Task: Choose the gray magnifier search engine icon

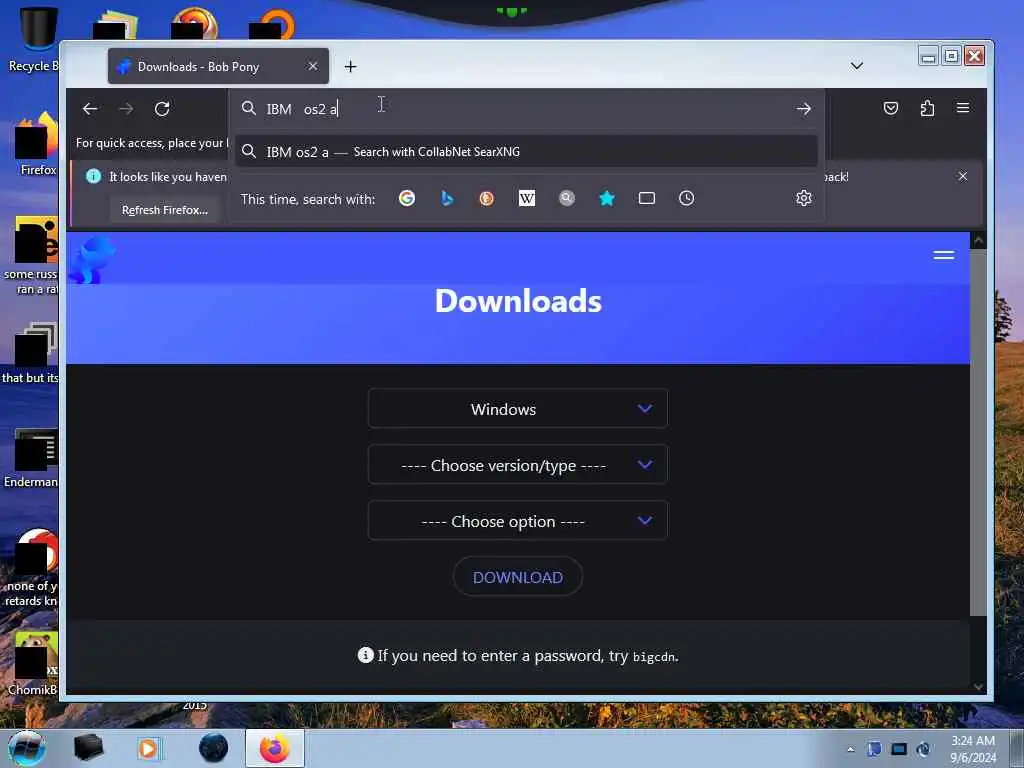Action: pyautogui.click(x=567, y=199)
